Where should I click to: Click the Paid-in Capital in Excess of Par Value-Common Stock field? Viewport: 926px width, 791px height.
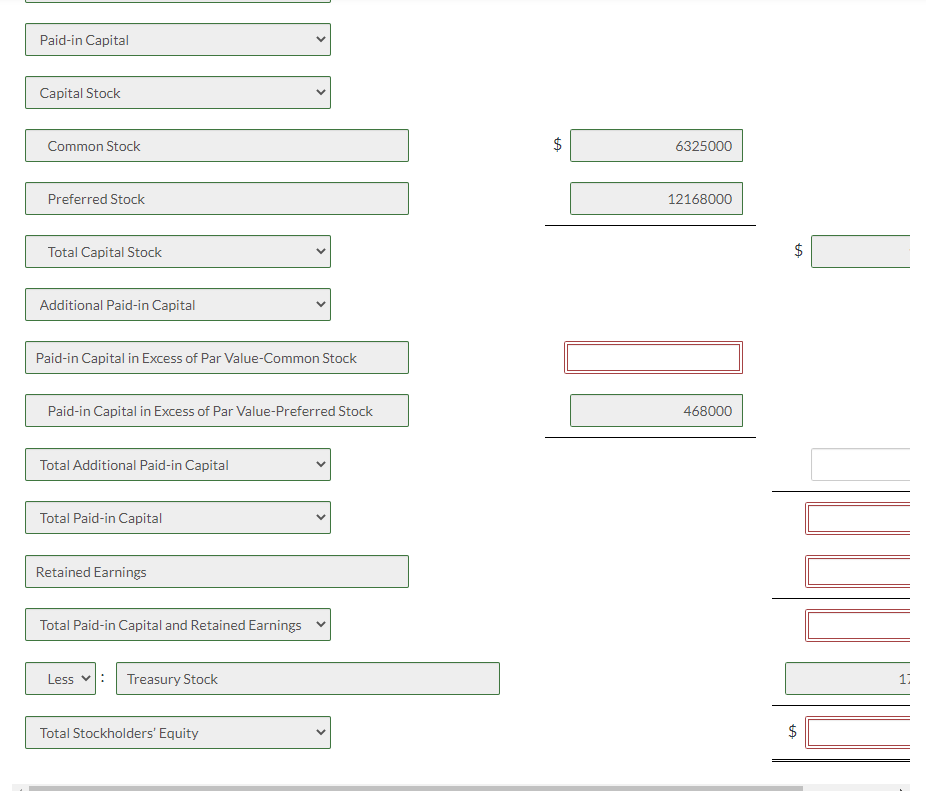(217, 358)
